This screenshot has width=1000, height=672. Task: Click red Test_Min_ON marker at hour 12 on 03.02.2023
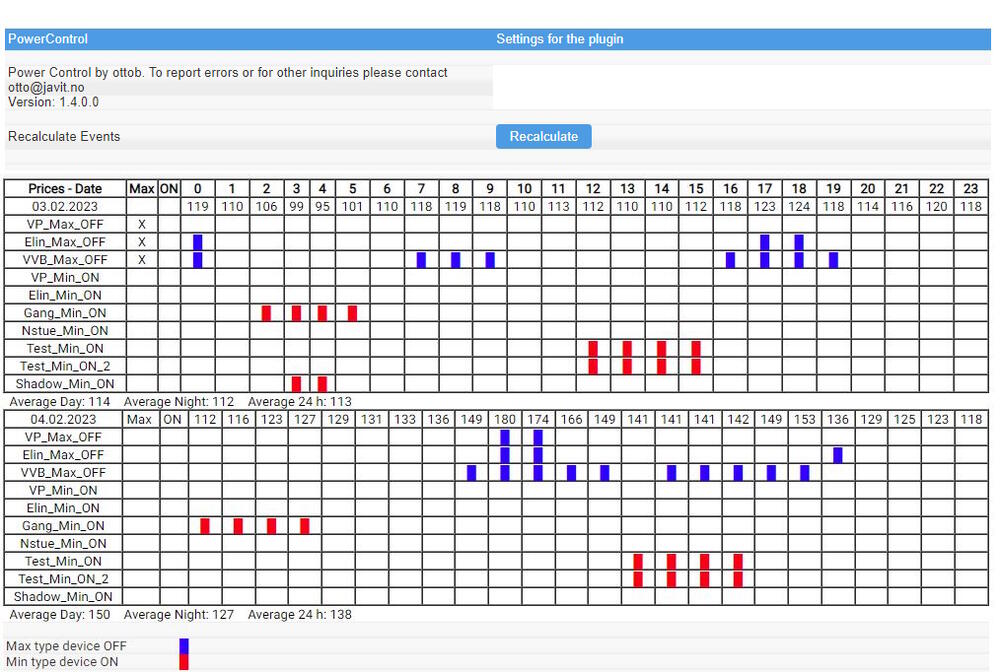pyautogui.click(x=593, y=349)
